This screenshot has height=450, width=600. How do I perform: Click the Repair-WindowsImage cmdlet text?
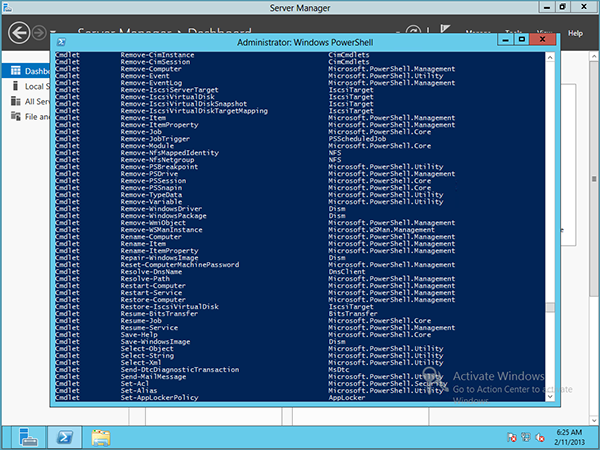[159, 258]
